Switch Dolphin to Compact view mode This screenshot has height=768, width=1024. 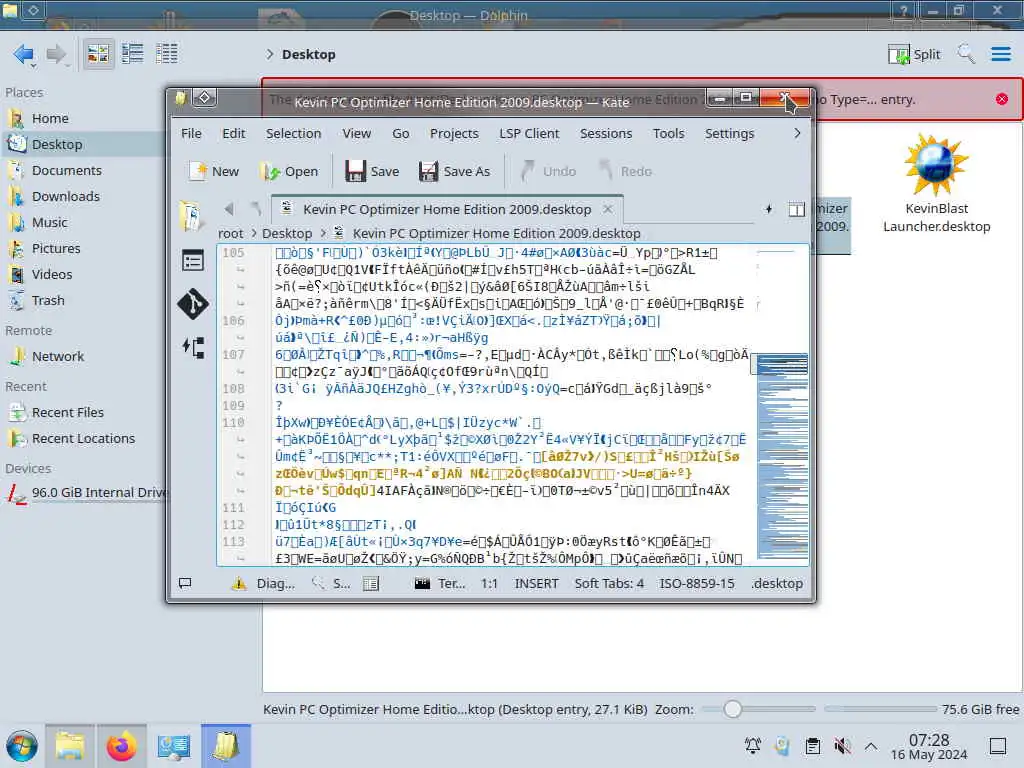[133, 54]
